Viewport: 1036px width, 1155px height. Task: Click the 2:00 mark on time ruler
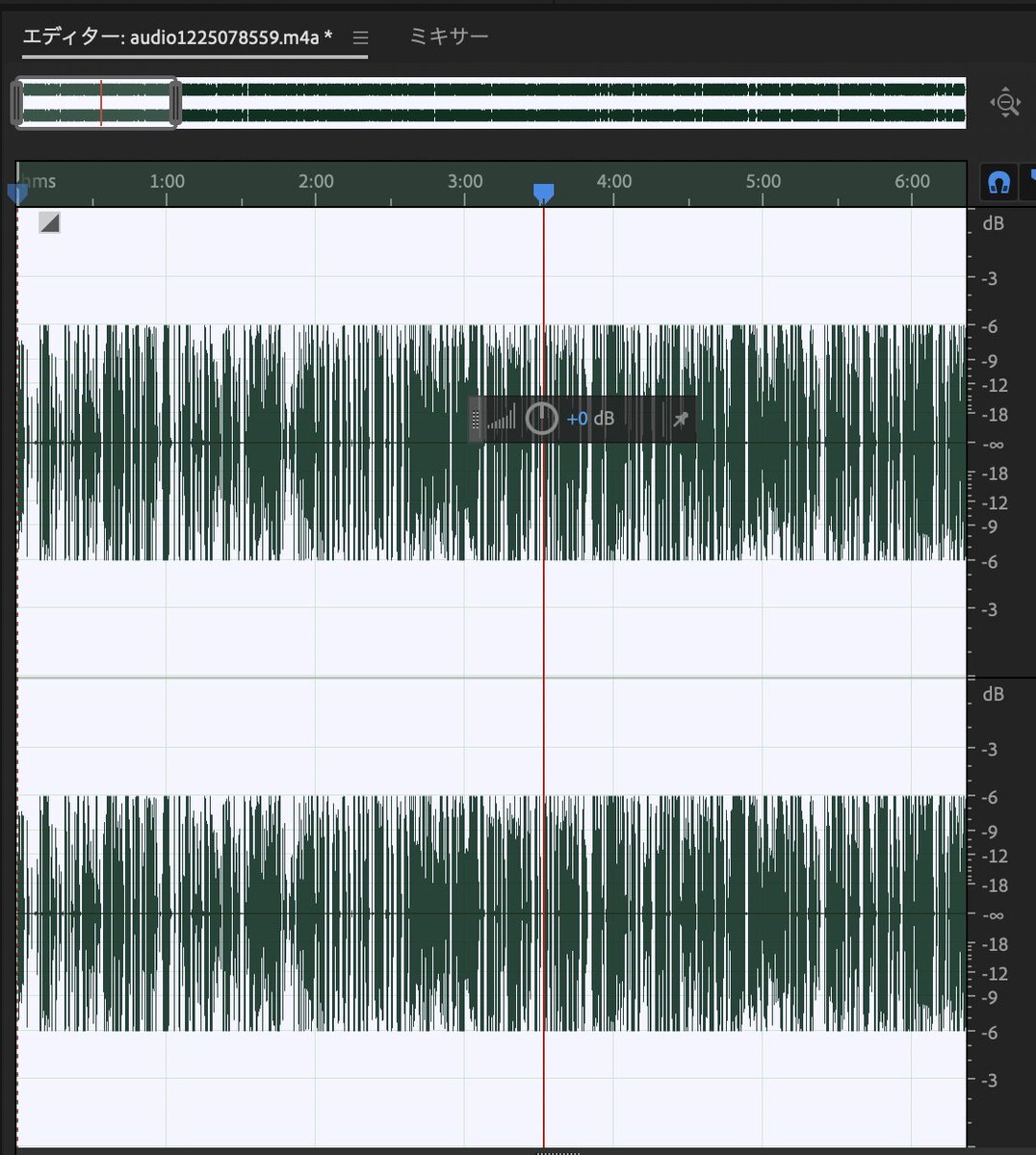point(316,181)
